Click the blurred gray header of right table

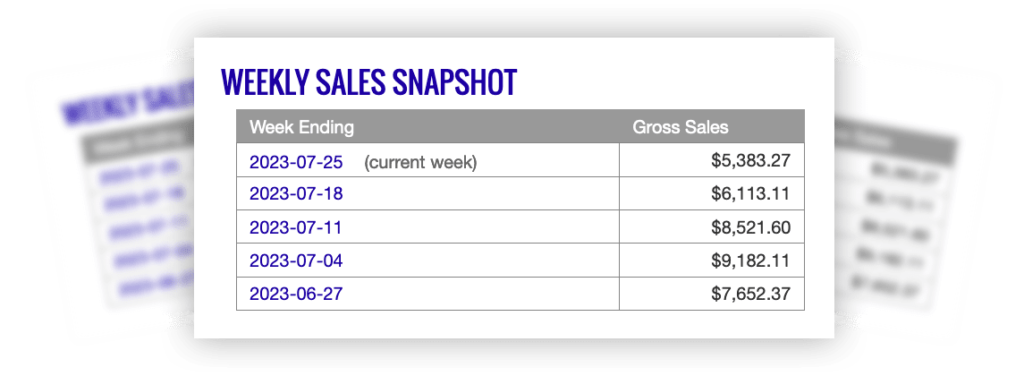(895, 138)
